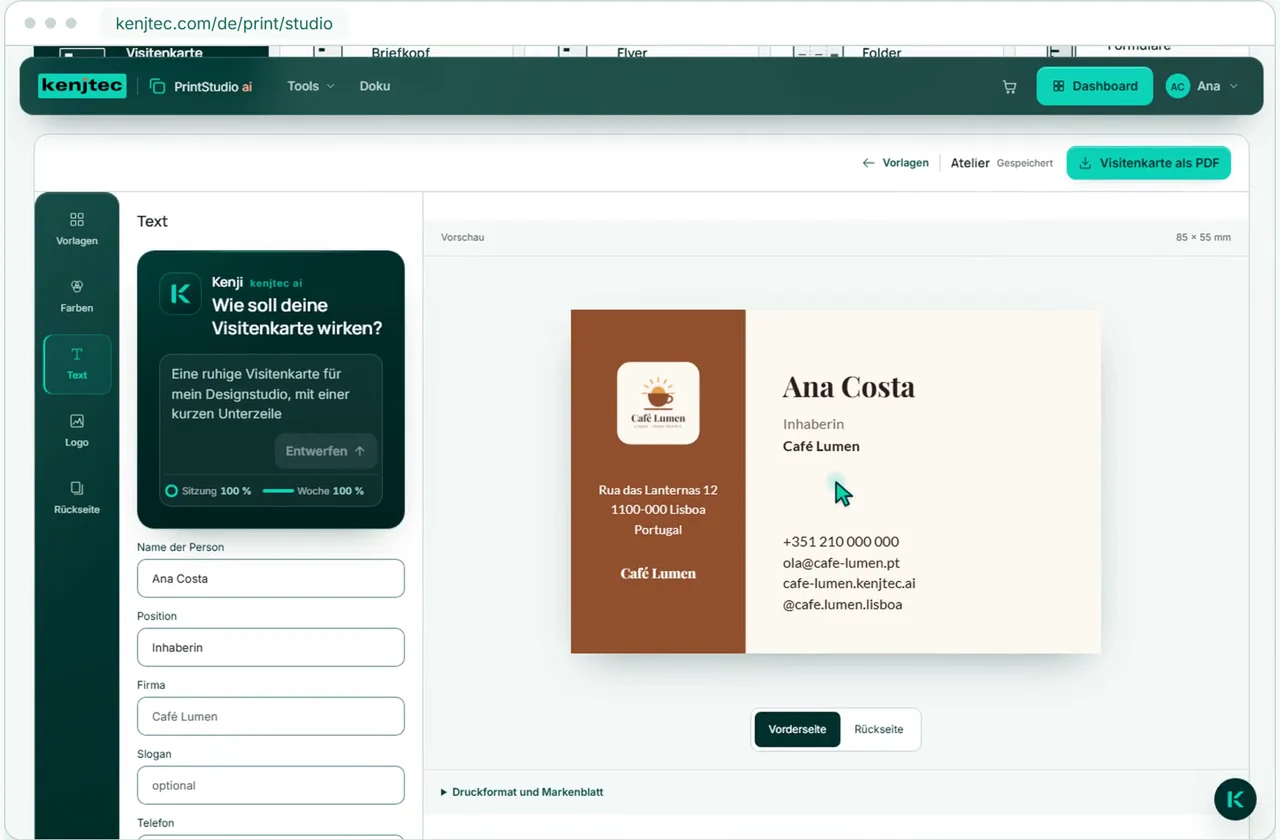This screenshot has height=840, width=1280.
Task: Click cafe-lumen.kenjtec.ai on the card
Action: 849,584
